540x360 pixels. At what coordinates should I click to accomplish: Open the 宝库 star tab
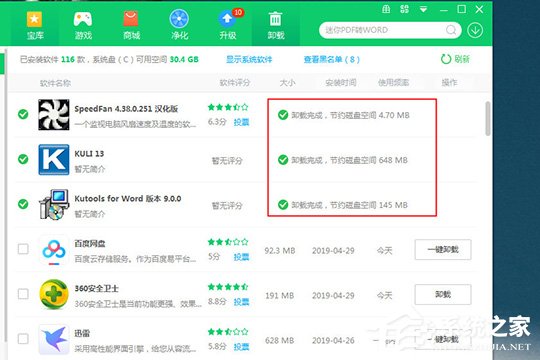click(x=34, y=25)
